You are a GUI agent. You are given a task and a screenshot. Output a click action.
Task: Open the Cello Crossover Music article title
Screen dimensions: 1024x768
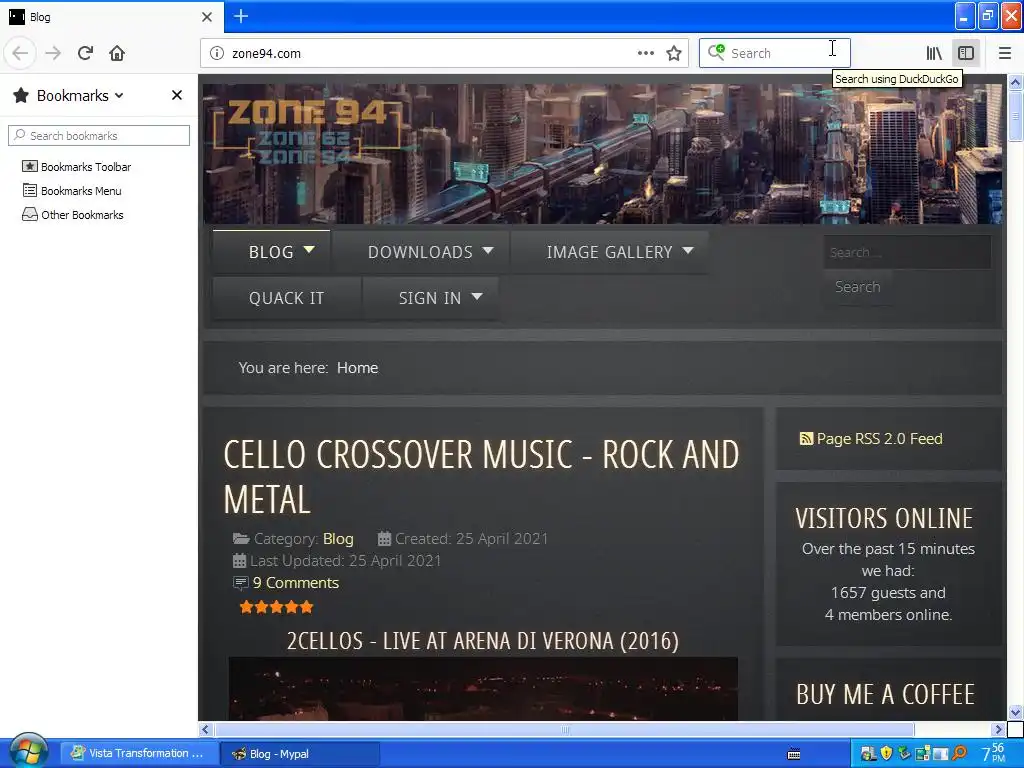point(482,477)
